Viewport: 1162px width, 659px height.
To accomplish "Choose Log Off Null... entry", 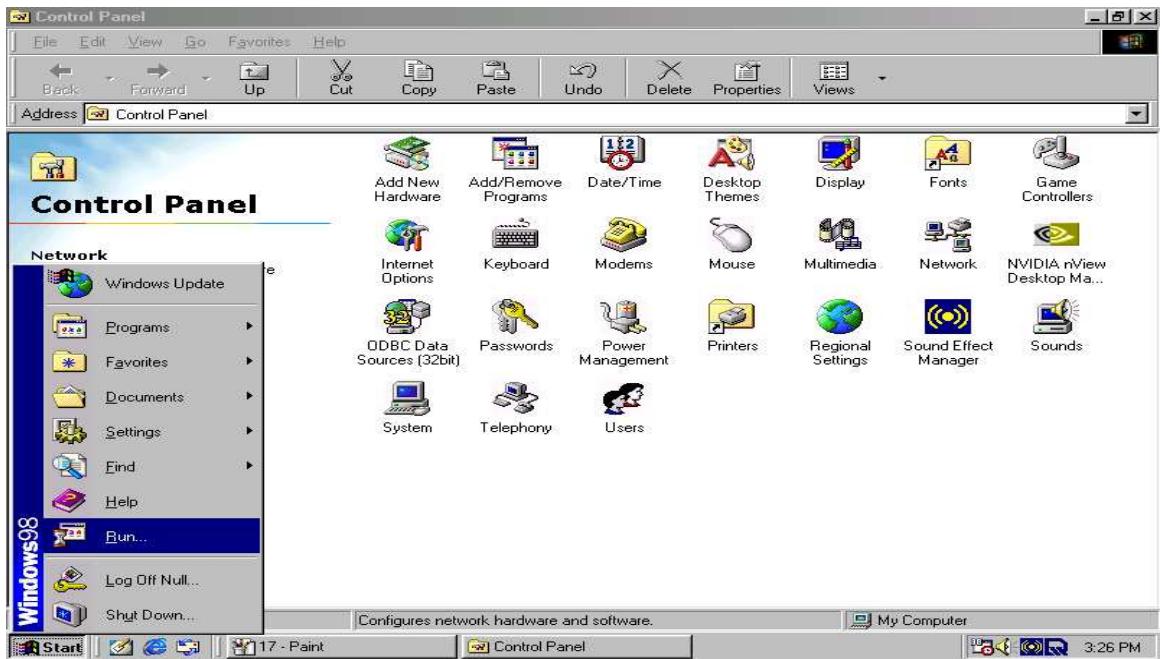I will click(152, 580).
